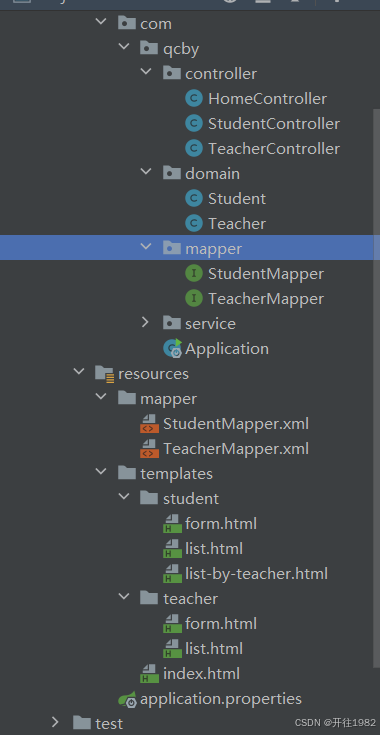Select StudentController in the tree

[x=274, y=124]
